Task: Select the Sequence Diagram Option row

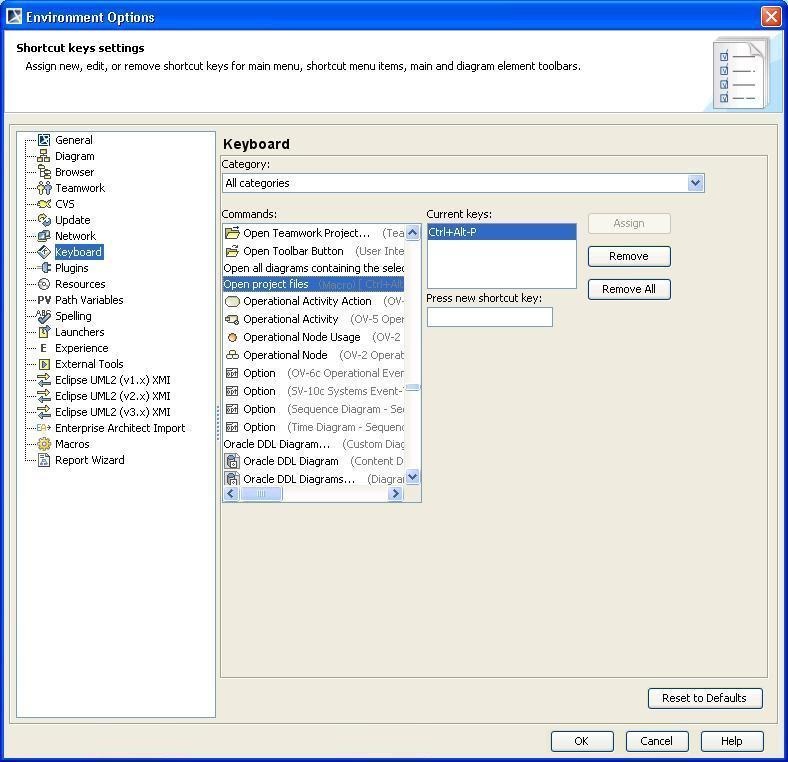Action: (314, 410)
